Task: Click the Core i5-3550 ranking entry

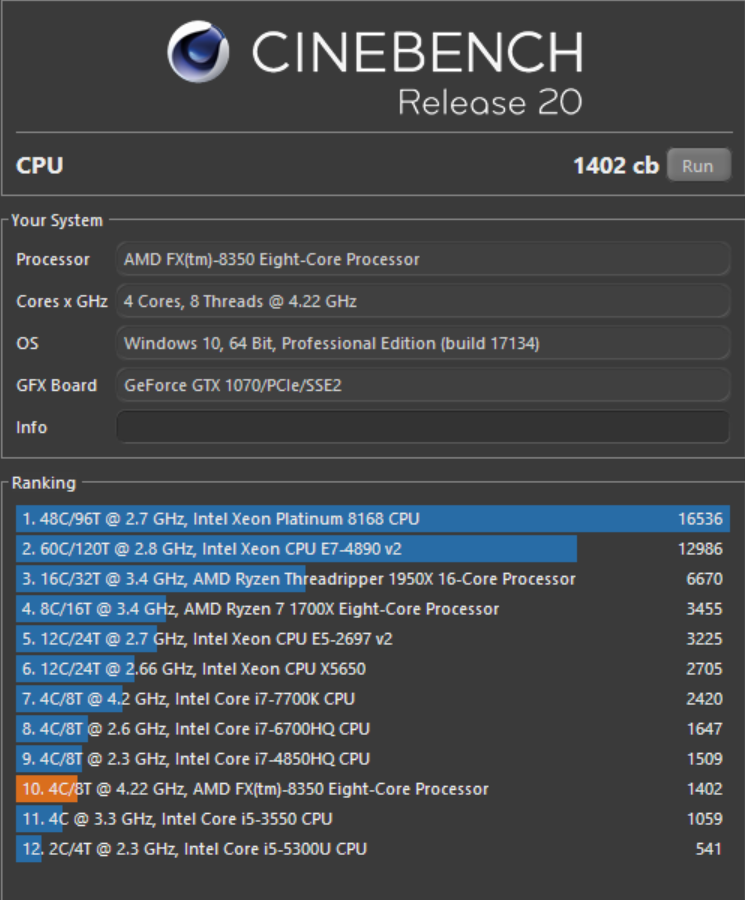Action: coord(372,819)
